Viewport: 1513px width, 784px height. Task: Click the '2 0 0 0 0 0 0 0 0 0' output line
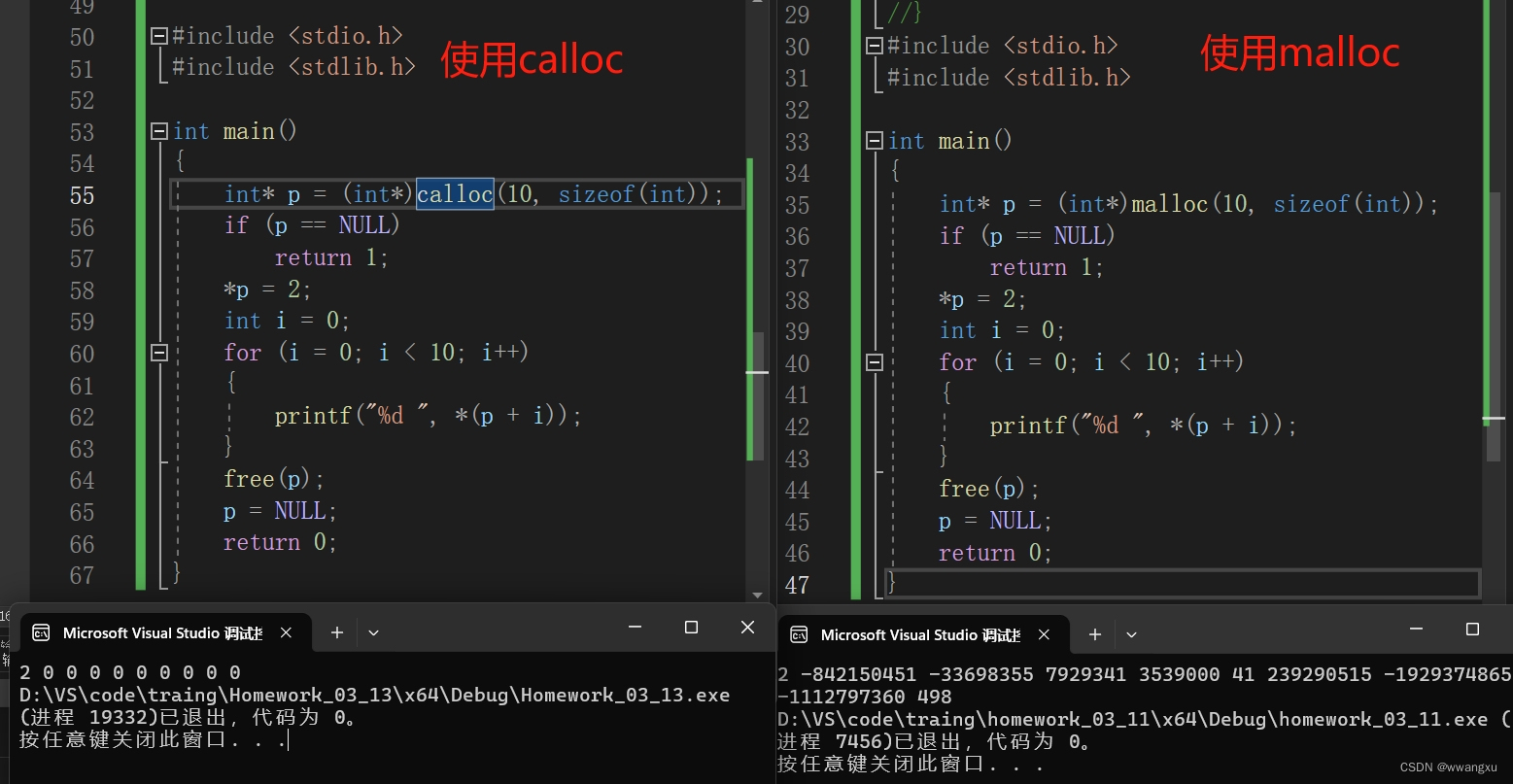[130, 672]
